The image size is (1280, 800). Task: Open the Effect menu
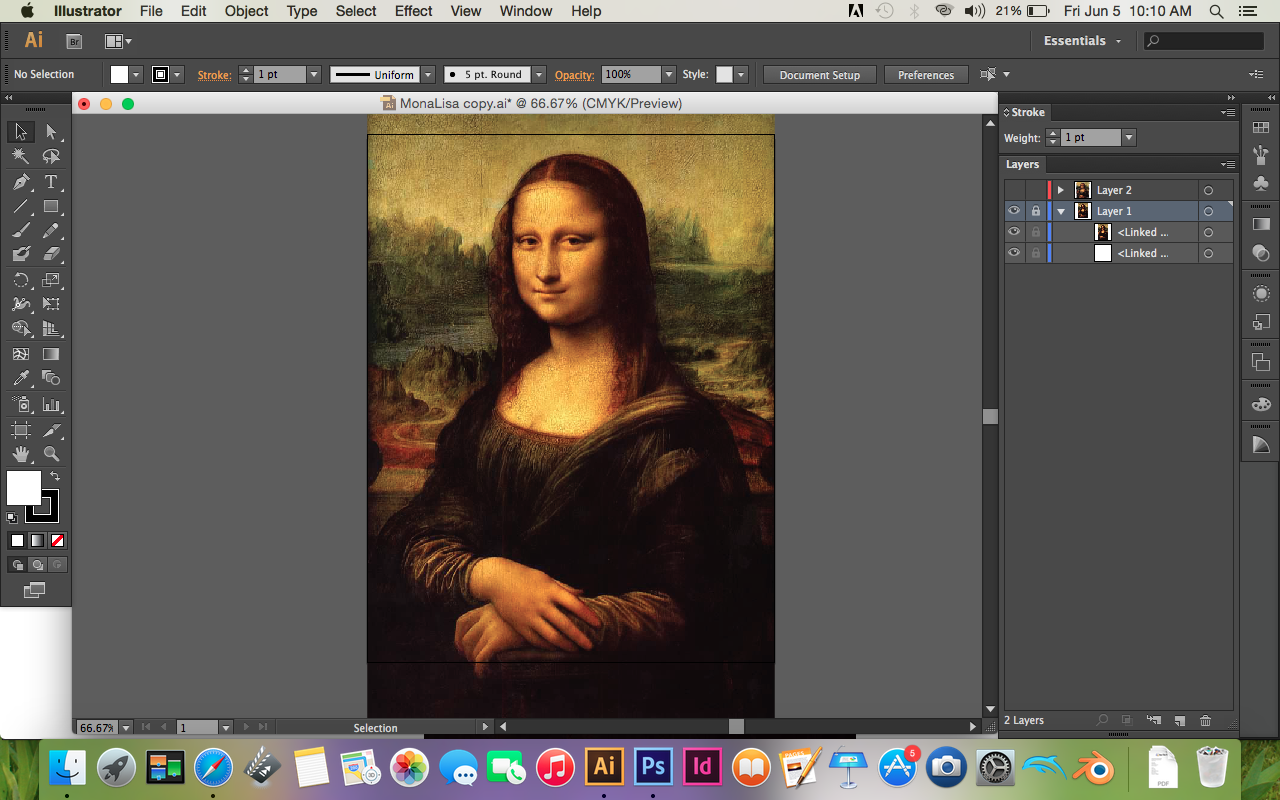tap(413, 11)
